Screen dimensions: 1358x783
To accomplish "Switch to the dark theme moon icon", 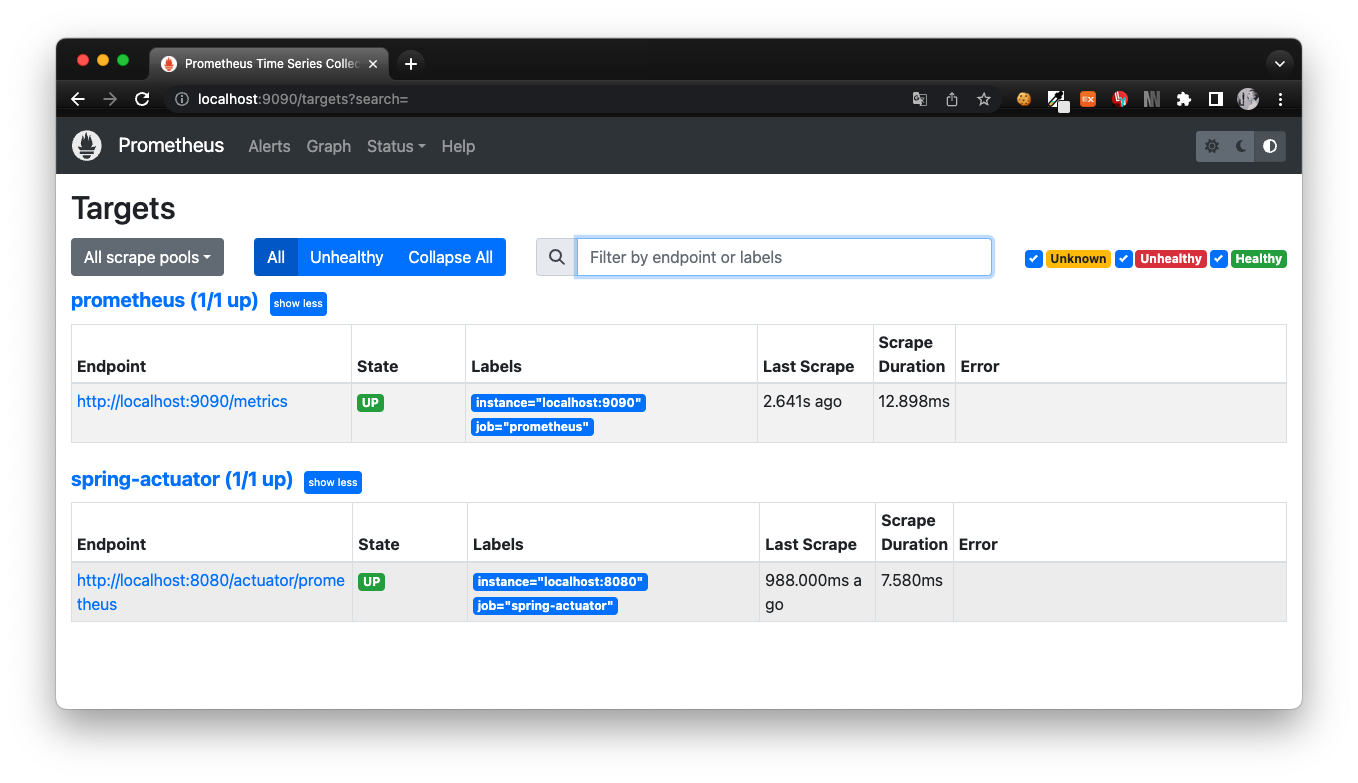I will pyautogui.click(x=1241, y=146).
